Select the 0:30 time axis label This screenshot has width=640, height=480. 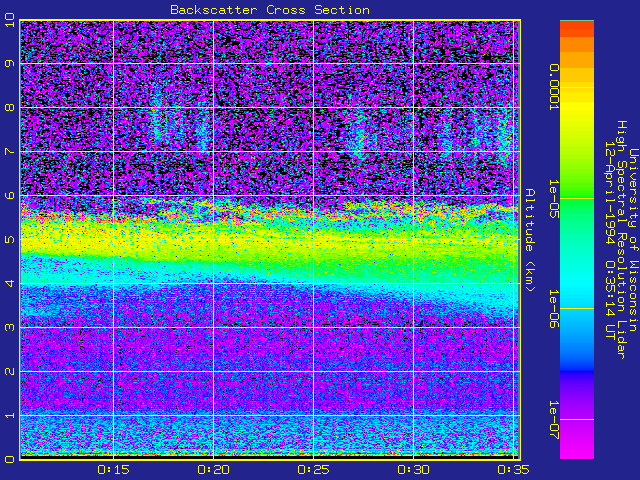pyautogui.click(x=413, y=470)
